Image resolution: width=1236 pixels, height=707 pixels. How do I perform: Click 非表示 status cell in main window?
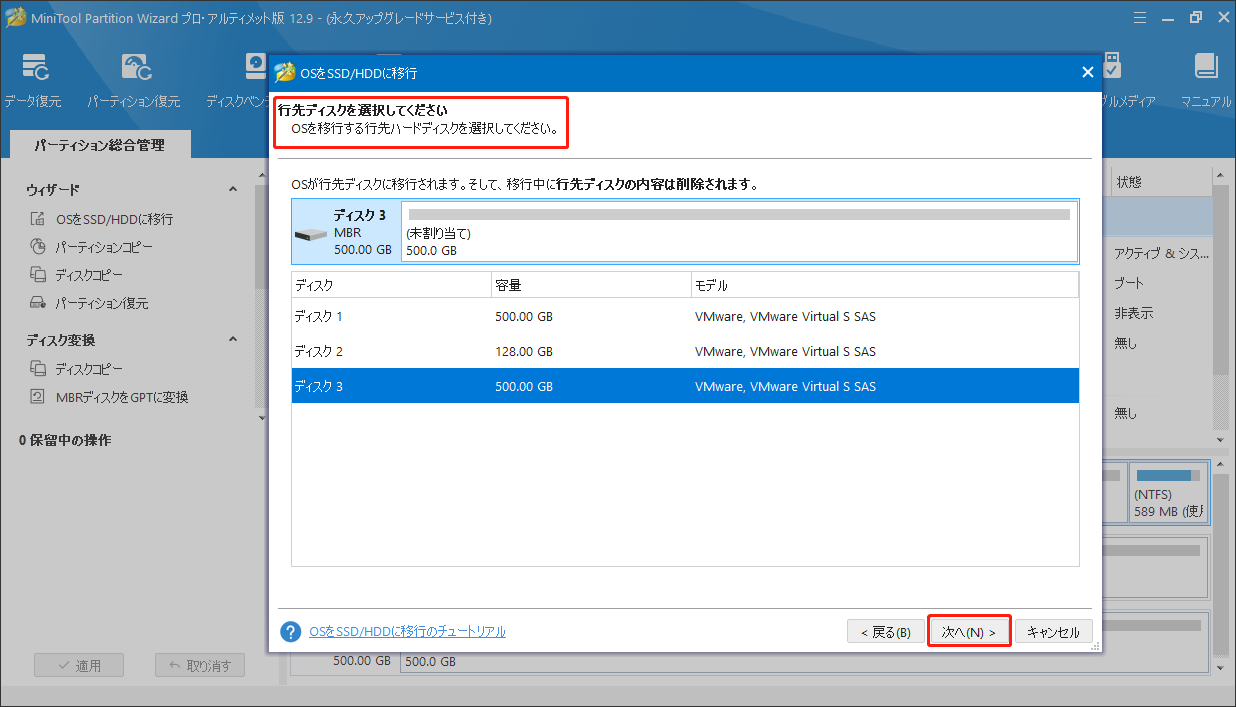pyautogui.click(x=1133, y=313)
